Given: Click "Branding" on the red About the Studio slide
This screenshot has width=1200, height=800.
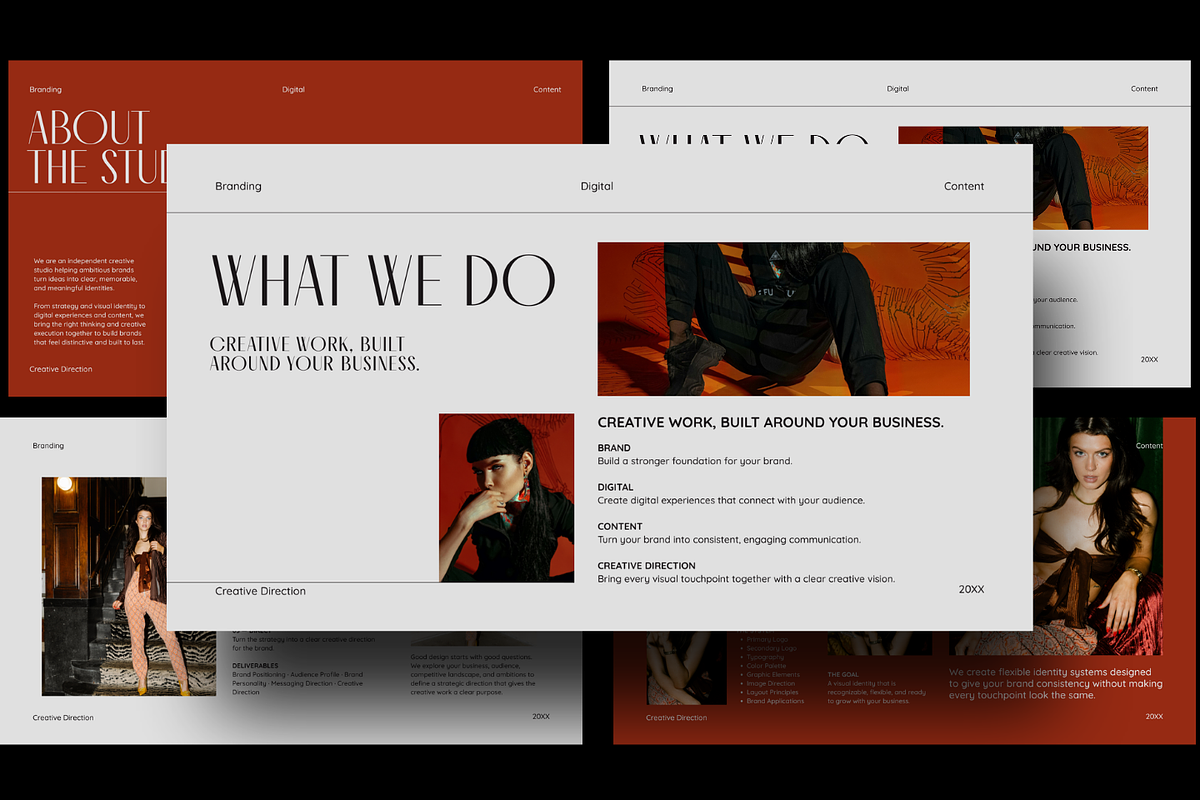Looking at the screenshot, I should click(45, 90).
